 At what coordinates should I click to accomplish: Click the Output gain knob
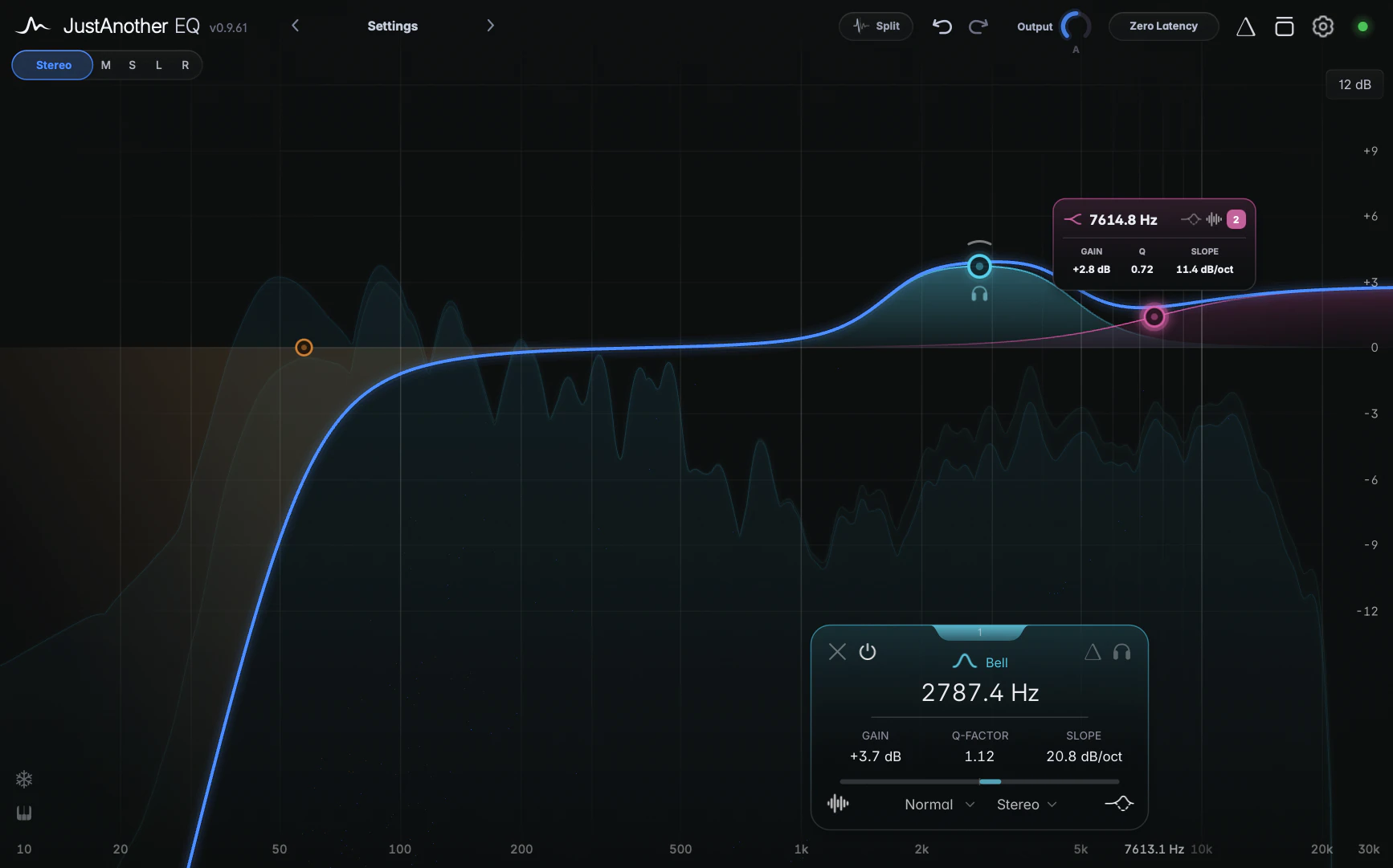[x=1075, y=26]
